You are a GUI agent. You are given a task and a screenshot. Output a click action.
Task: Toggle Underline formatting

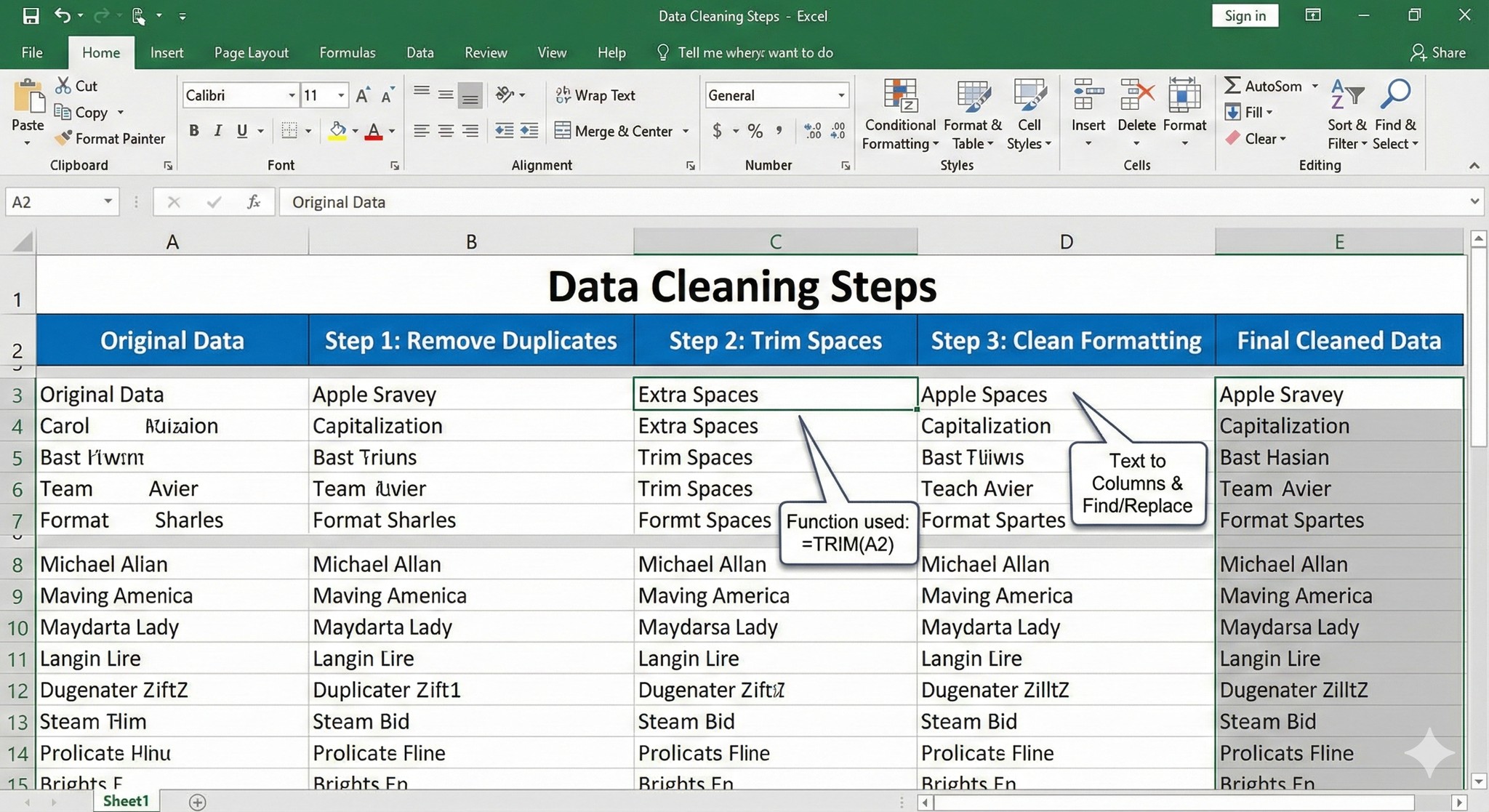point(242,131)
